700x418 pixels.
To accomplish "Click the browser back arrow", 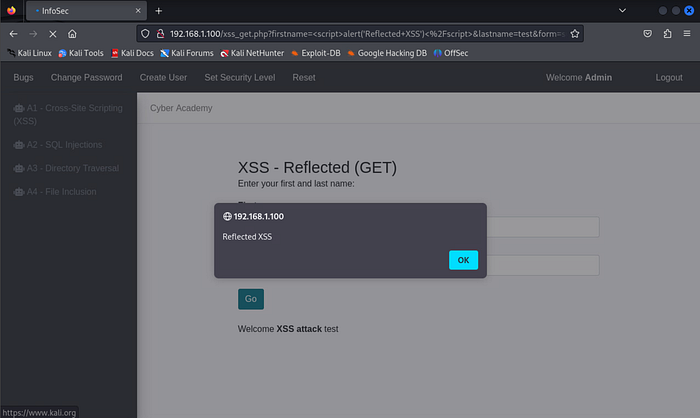I will click(x=13, y=34).
